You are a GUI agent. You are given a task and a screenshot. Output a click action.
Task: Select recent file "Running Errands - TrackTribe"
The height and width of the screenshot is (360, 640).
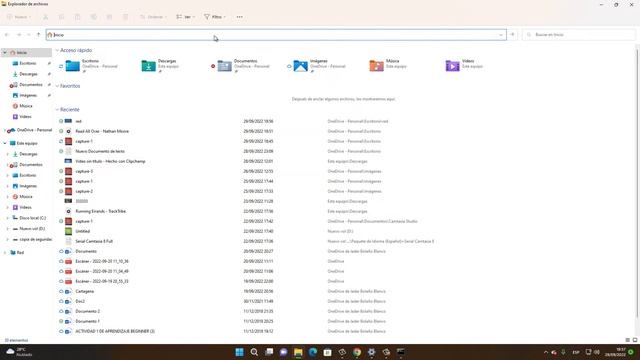coord(100,211)
